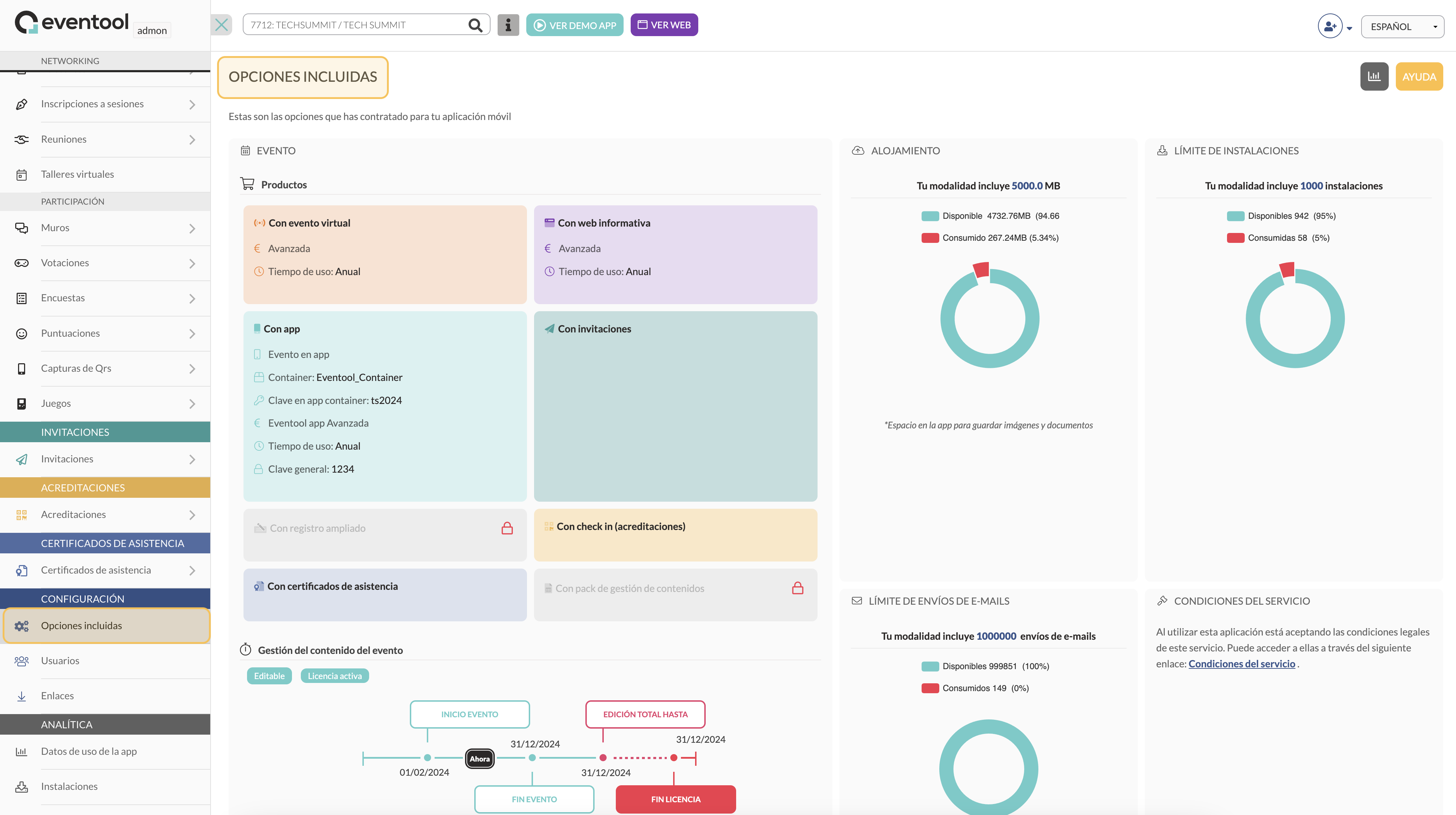Screen dimensions: 1456x815
Task: Open the ESPAÑOL language dropdown
Action: pos(1402,27)
